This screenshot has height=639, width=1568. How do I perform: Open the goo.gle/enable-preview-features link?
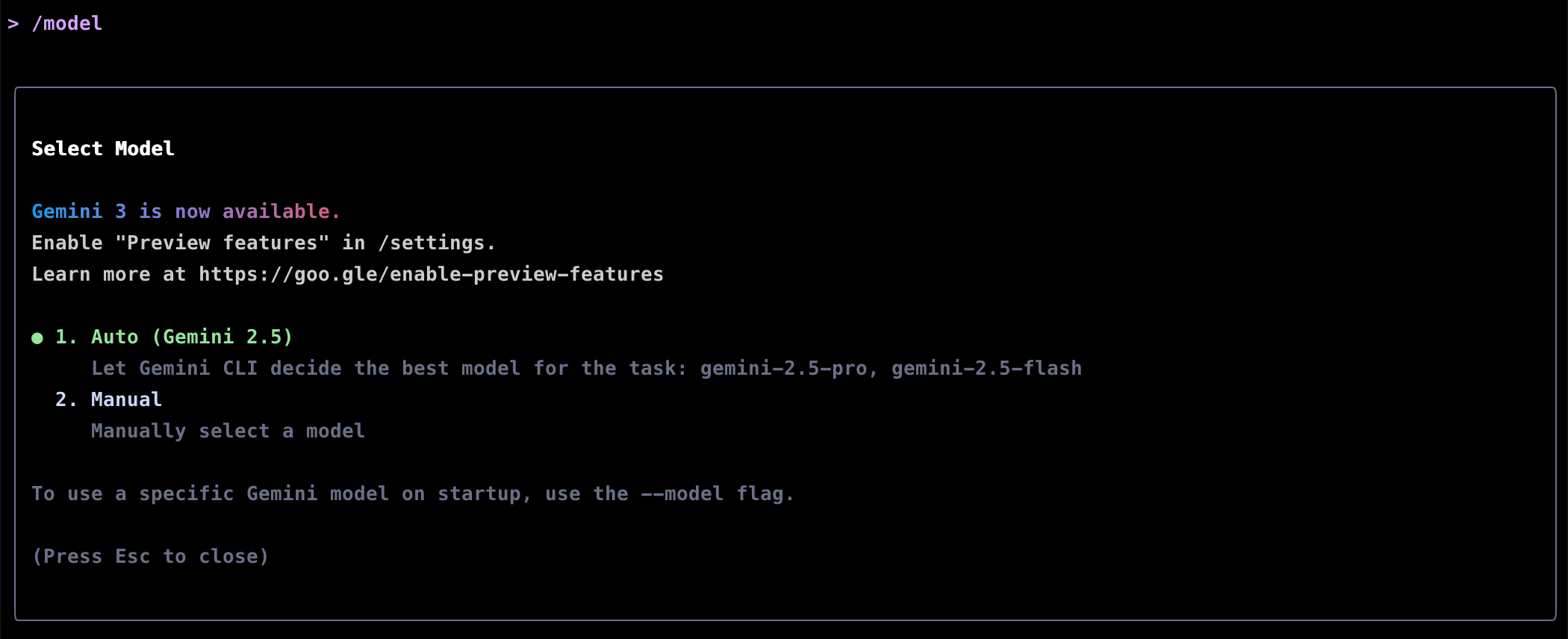[x=431, y=274]
